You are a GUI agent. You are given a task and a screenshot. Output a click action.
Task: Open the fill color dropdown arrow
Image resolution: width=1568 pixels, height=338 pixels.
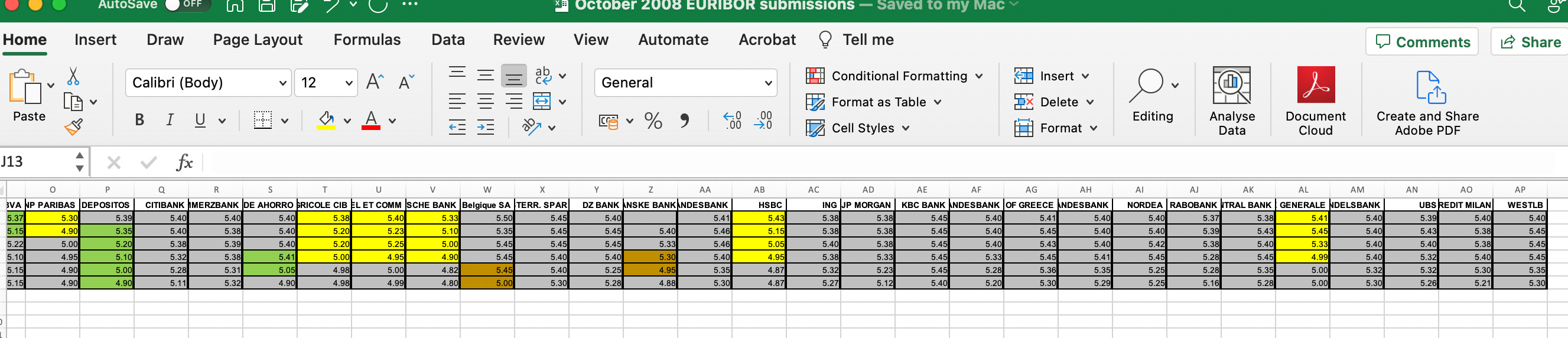(347, 121)
